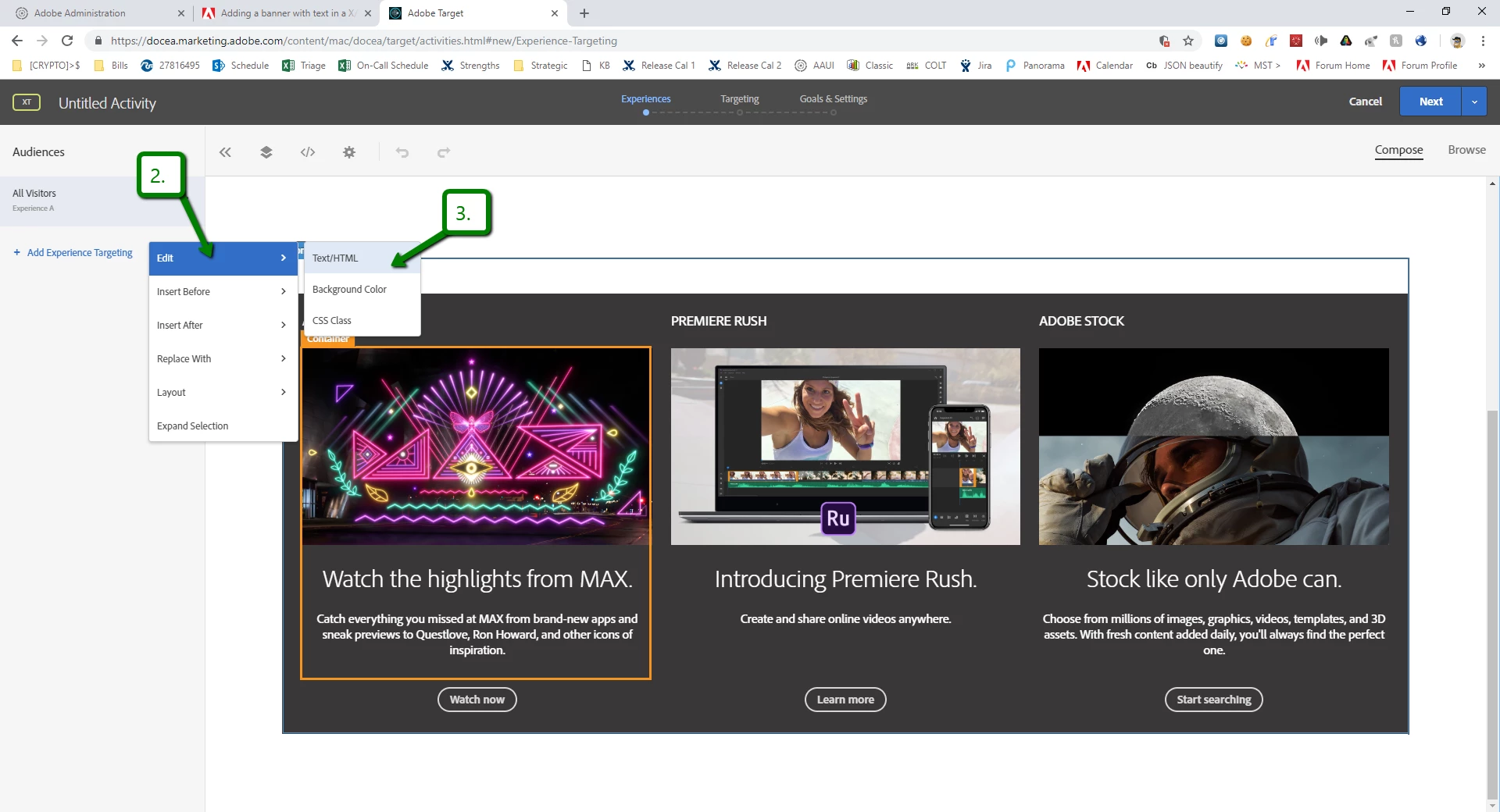
Task: Open the Release Cal 1 bookmark
Action: [x=659, y=66]
